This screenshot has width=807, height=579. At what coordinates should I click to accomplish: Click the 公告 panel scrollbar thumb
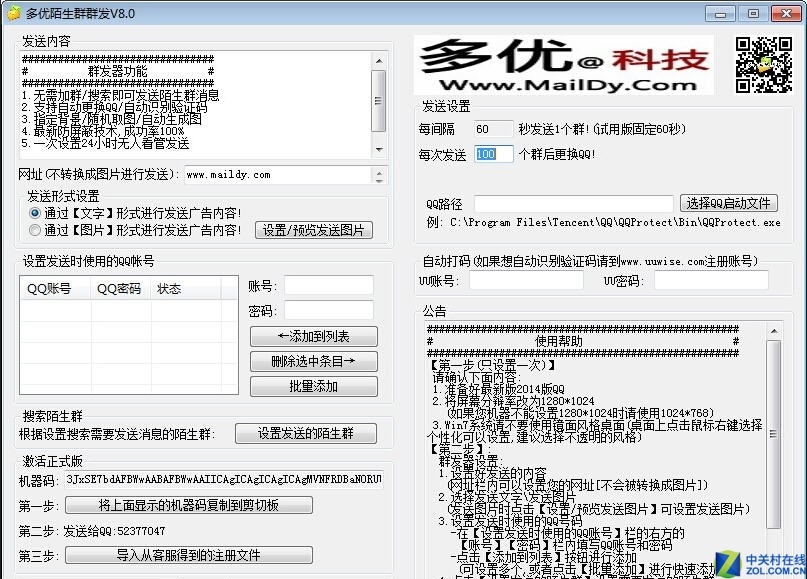click(x=774, y=434)
